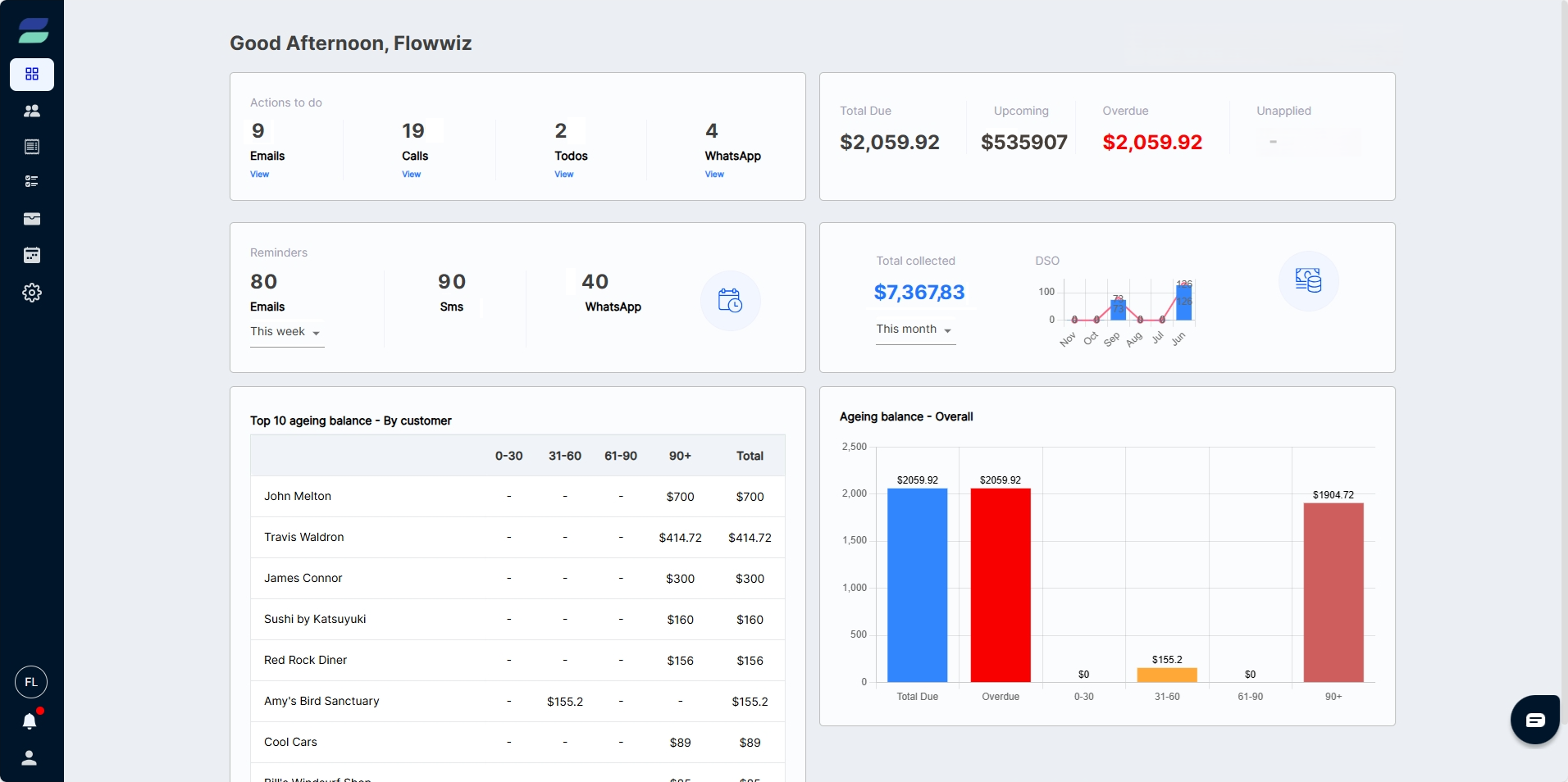
Task: Click the John Melton customer row name
Action: coord(298,497)
